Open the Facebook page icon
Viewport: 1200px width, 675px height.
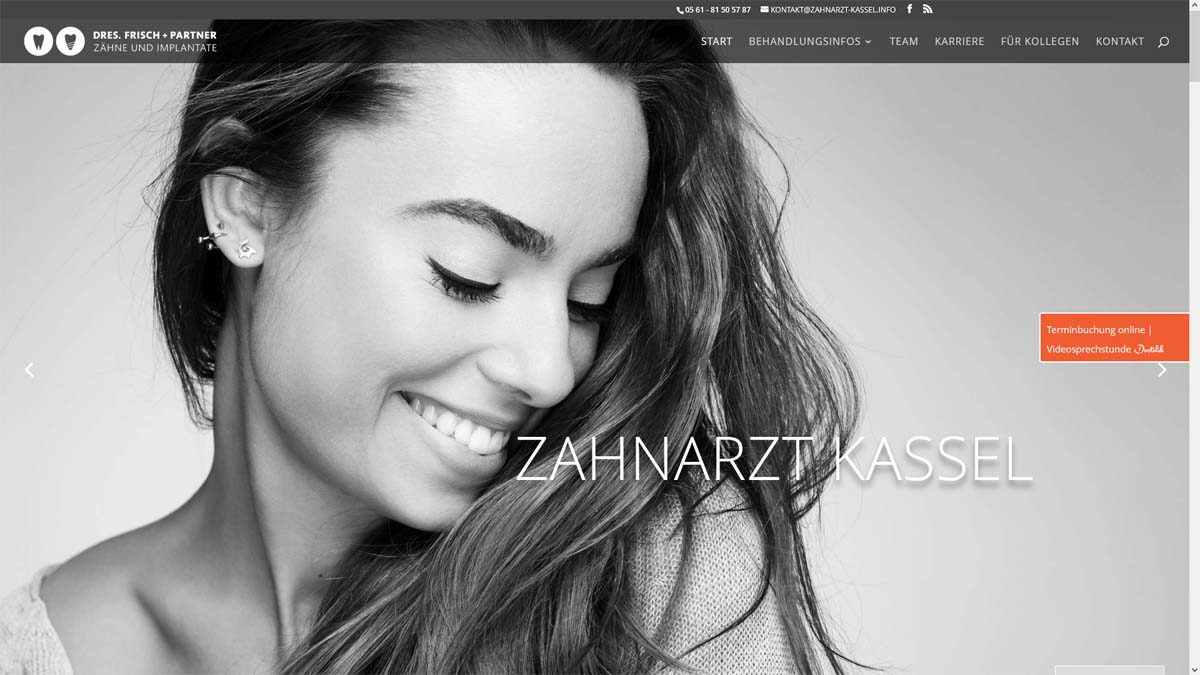(909, 9)
